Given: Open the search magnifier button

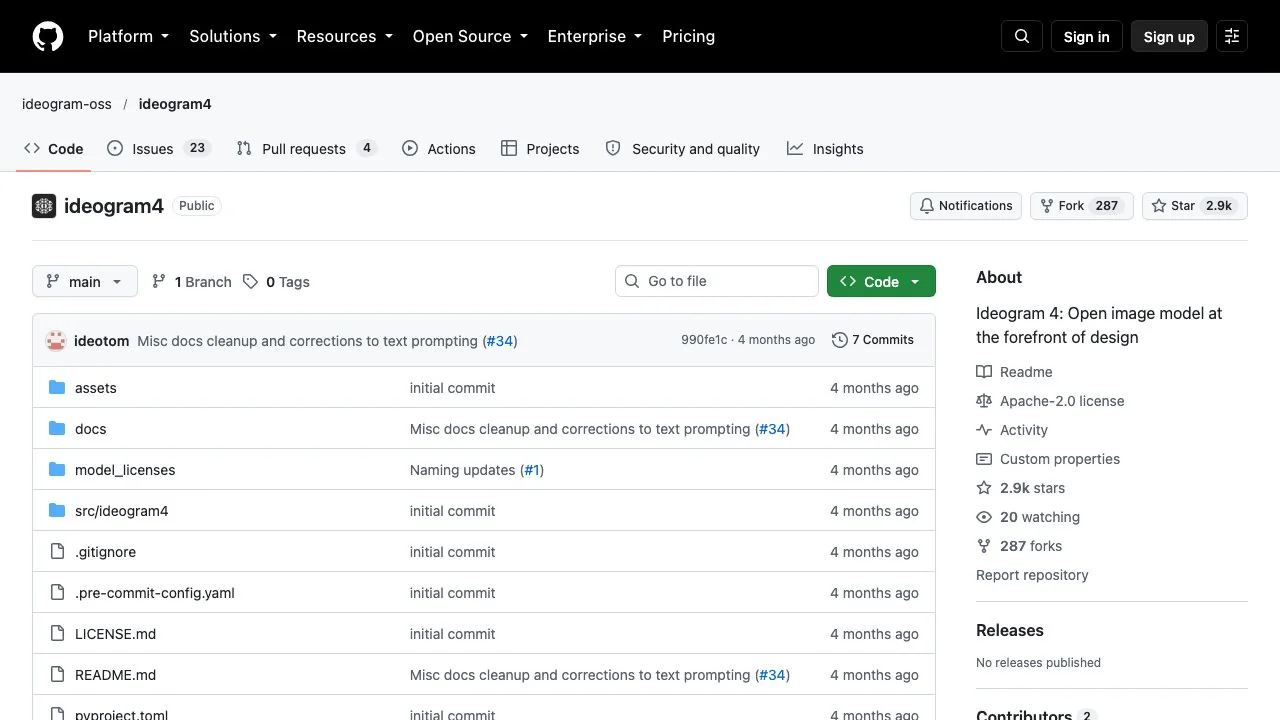Looking at the screenshot, I should point(1022,36).
